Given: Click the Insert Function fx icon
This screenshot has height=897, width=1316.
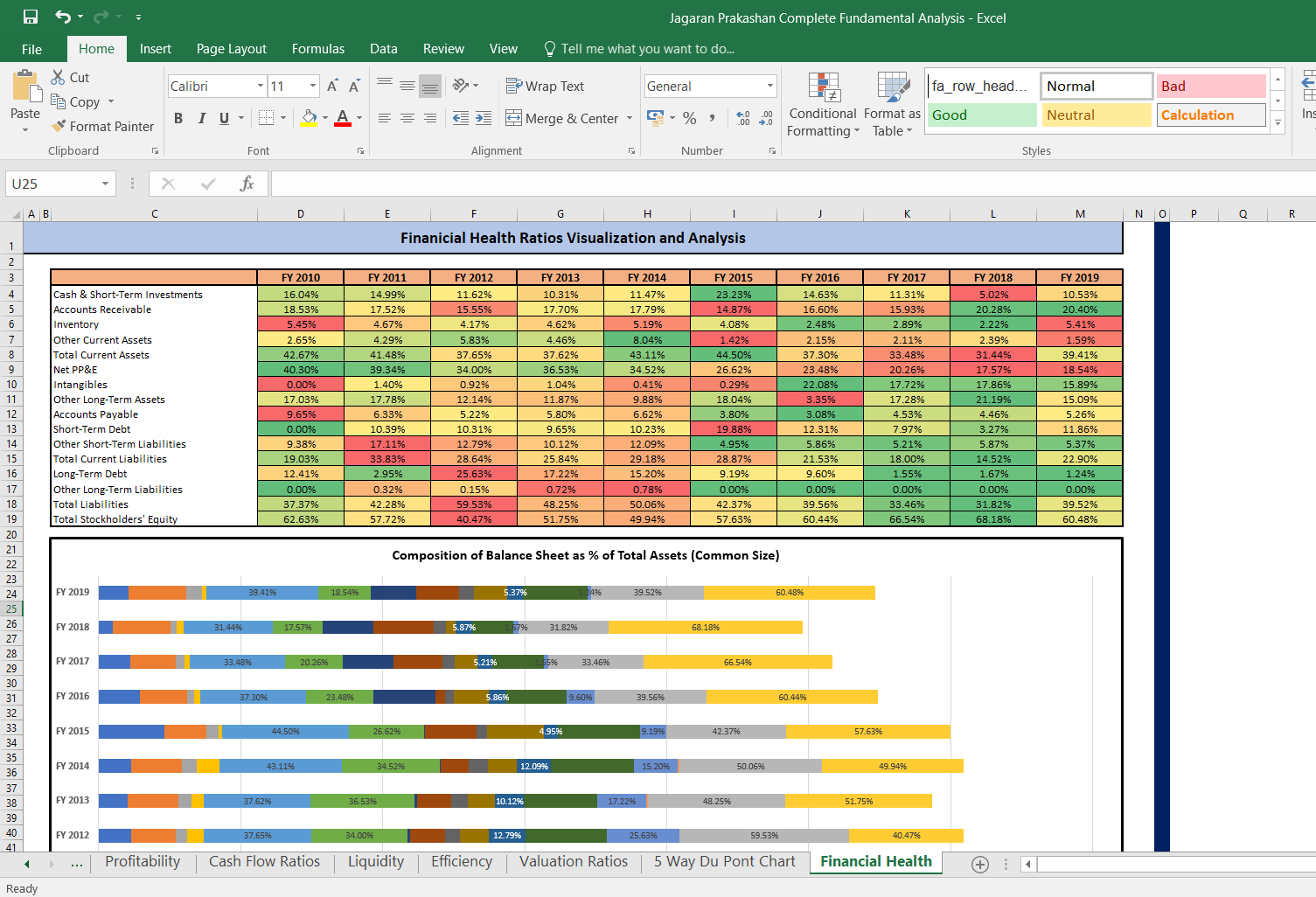Looking at the screenshot, I should (247, 184).
